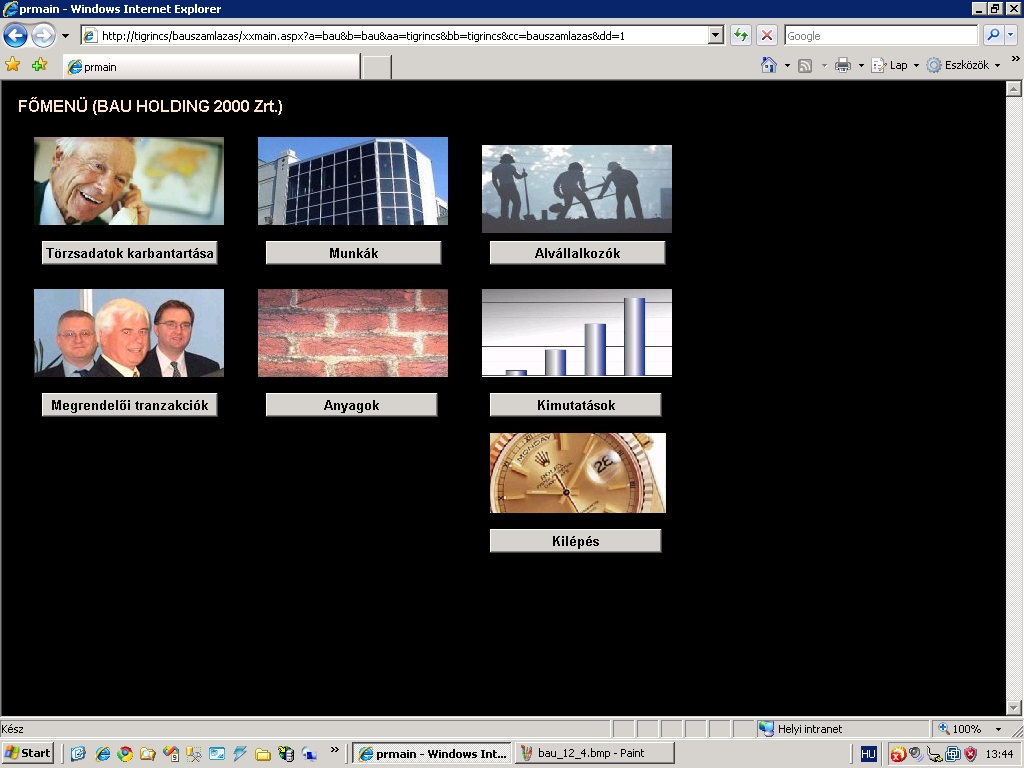
Task: Click the smiling man on phone image
Action: (129, 181)
